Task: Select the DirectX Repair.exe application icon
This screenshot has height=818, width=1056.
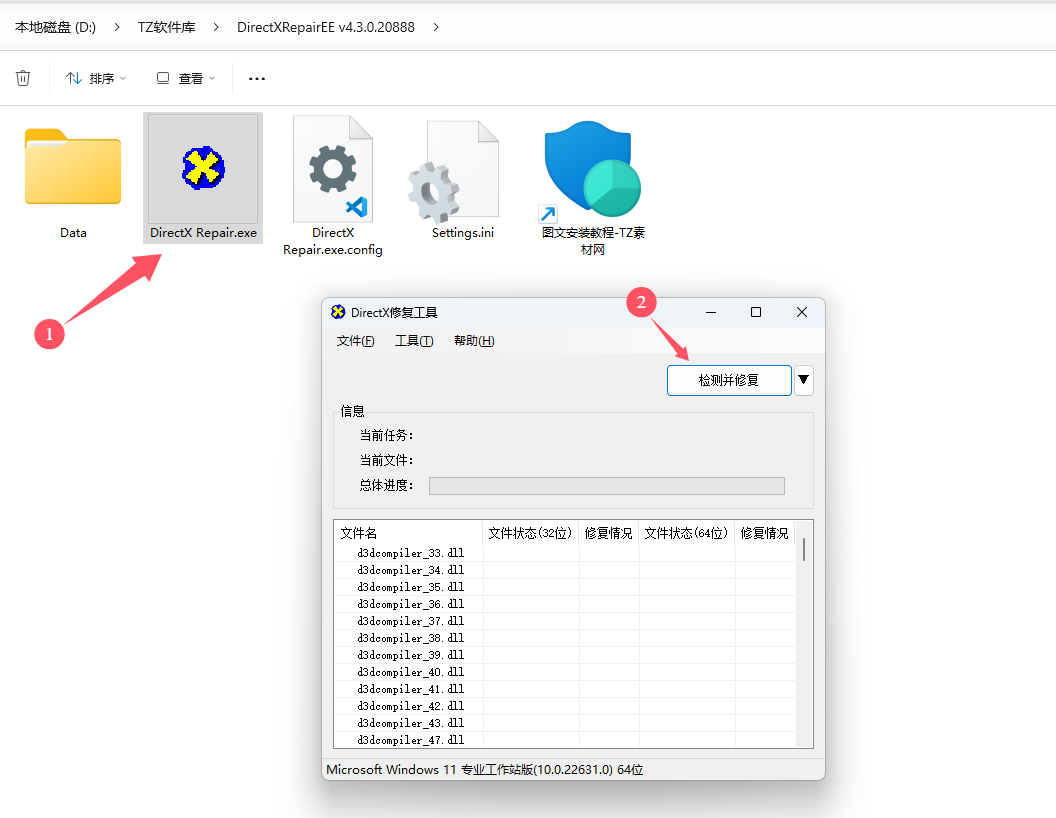Action: click(203, 168)
